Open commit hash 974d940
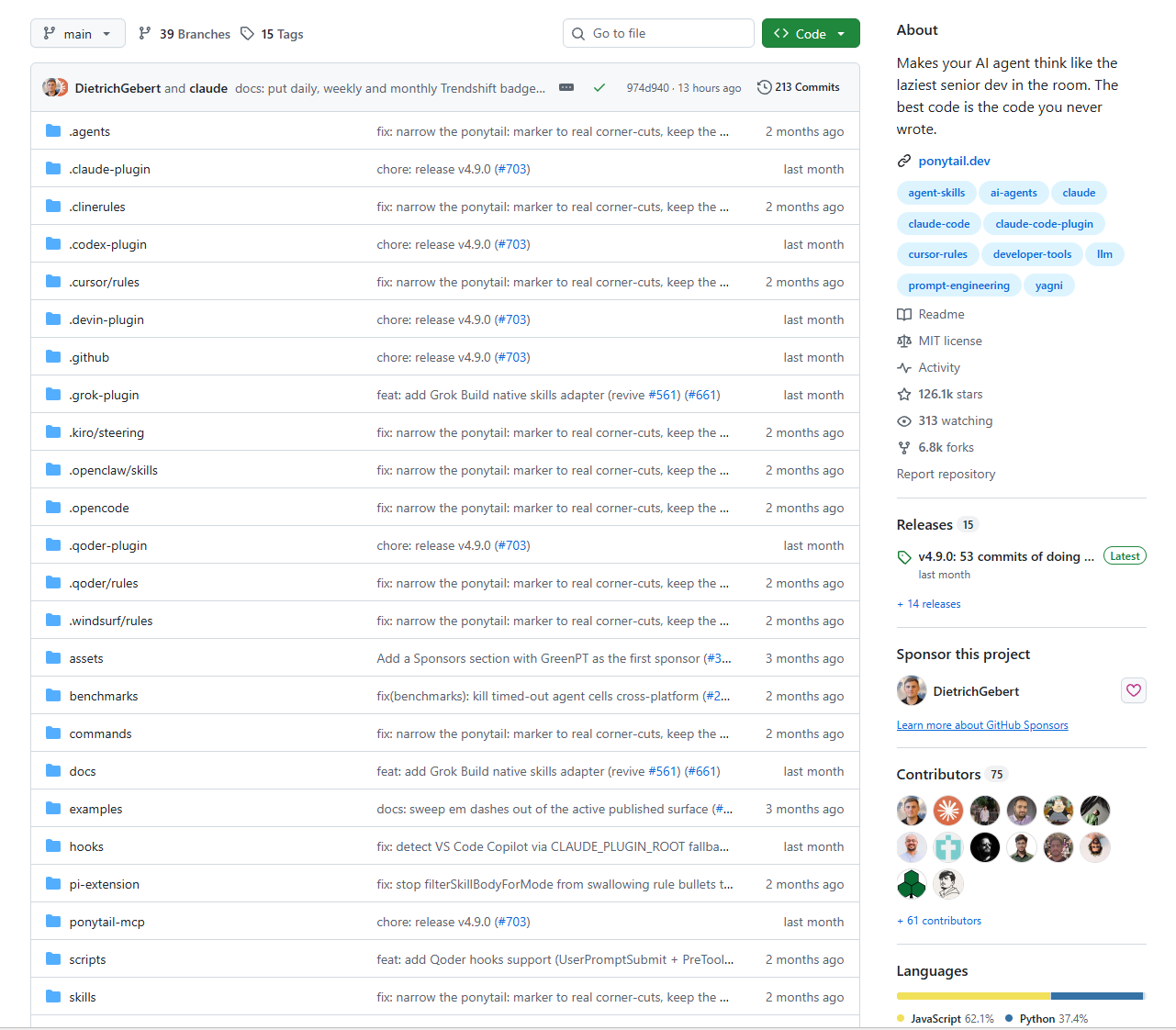This screenshot has width=1176, height=1030. 648,88
